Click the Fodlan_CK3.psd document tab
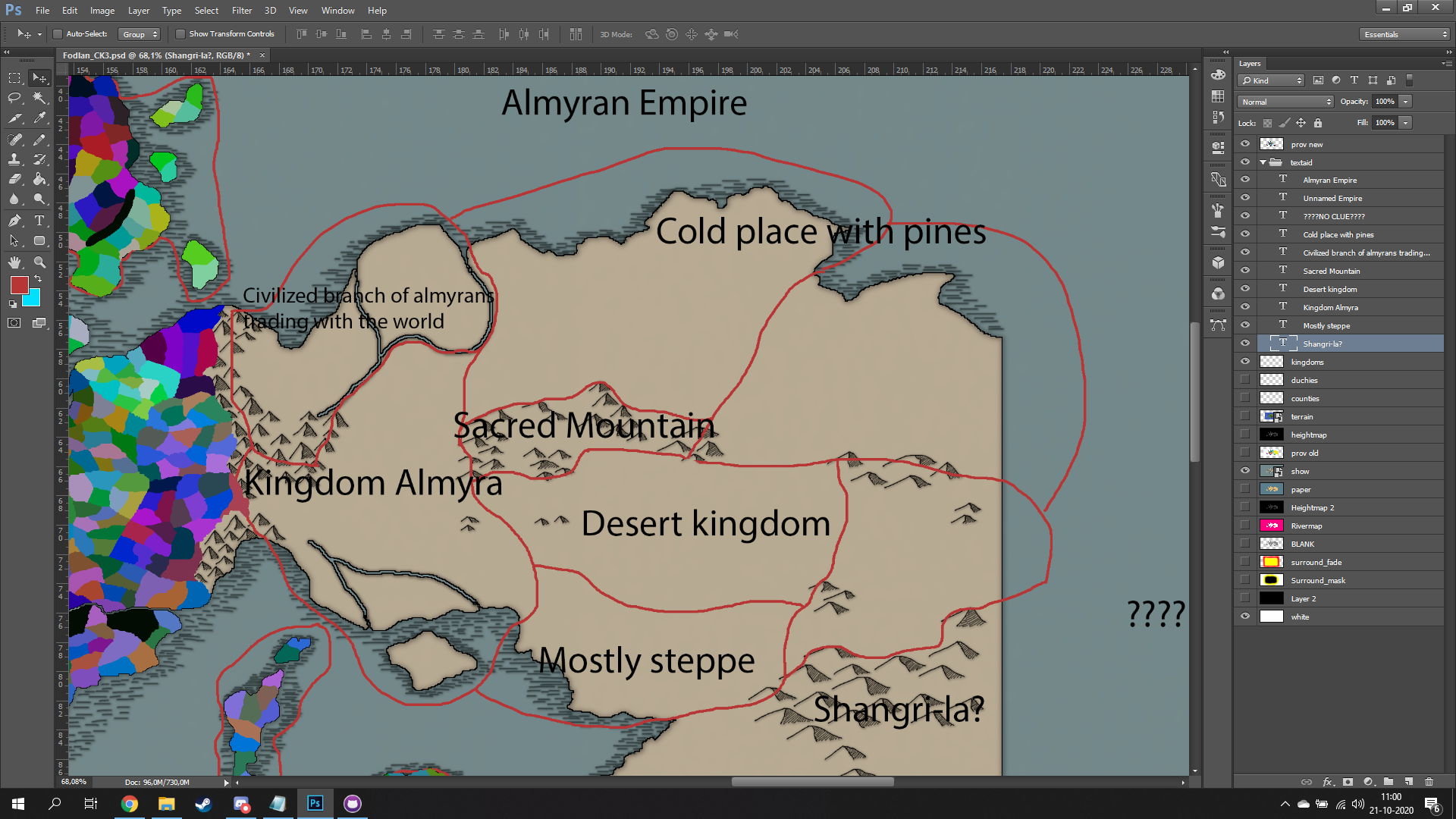 tap(152, 55)
